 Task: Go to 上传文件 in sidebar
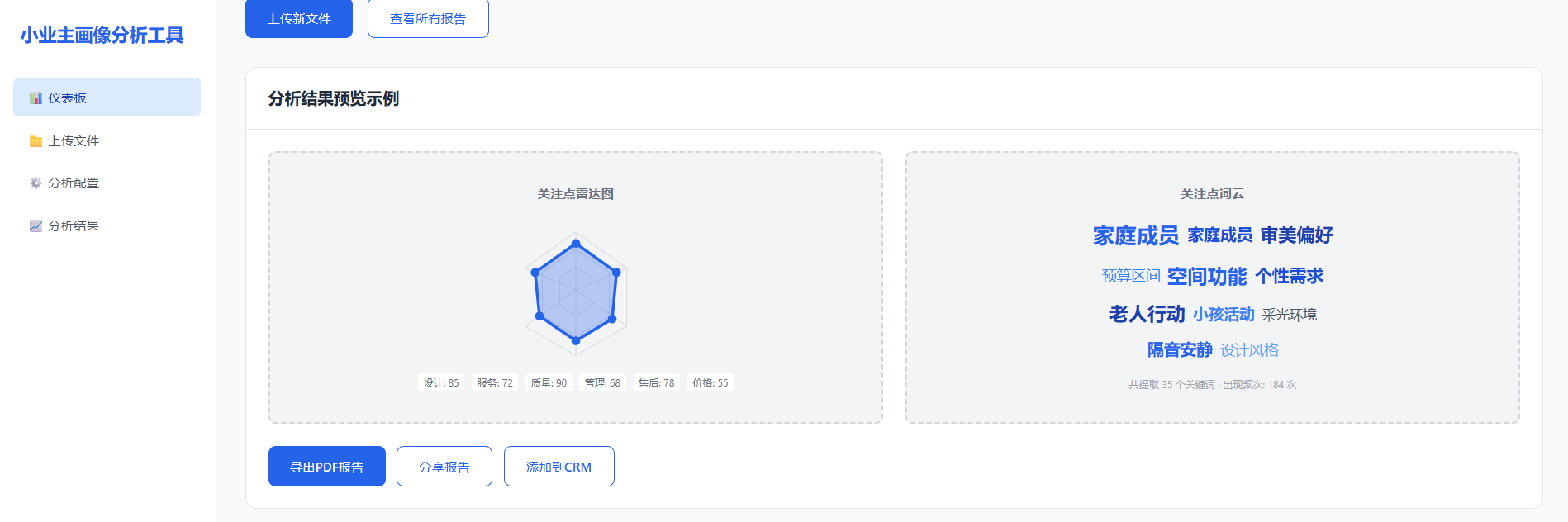(x=107, y=140)
